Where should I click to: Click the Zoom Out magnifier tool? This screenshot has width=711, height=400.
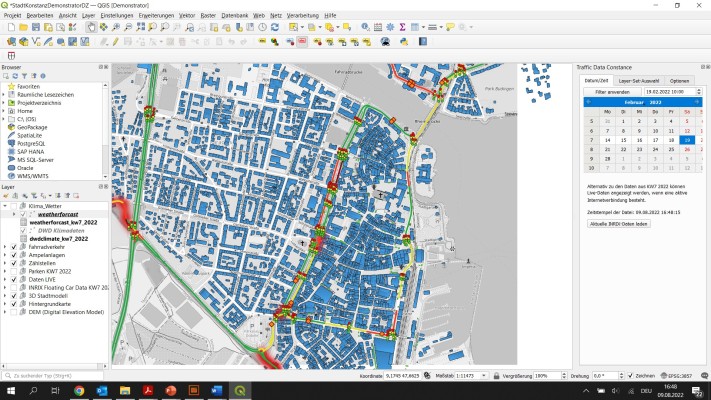tap(128, 28)
